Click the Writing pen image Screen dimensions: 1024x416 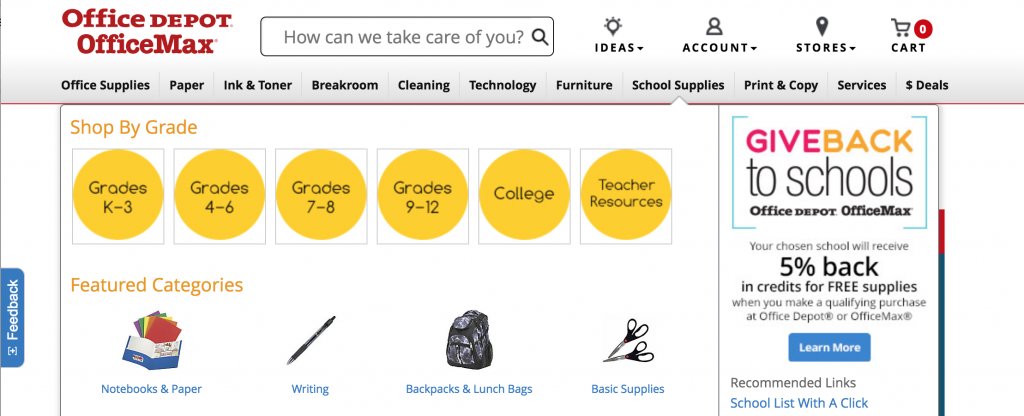click(x=310, y=340)
